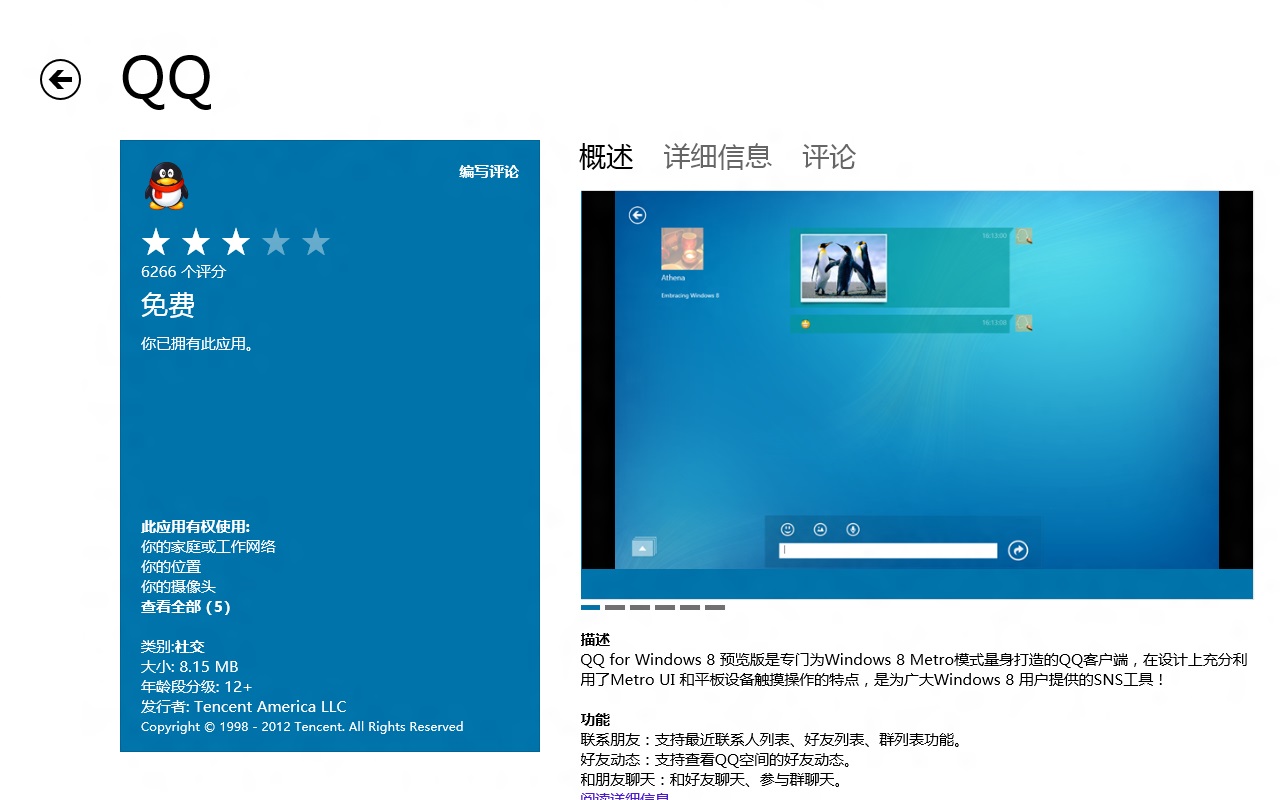Screen dimensions: 1280x800
Task: Click the back arrow inside the screenshot preview
Action: pos(637,215)
